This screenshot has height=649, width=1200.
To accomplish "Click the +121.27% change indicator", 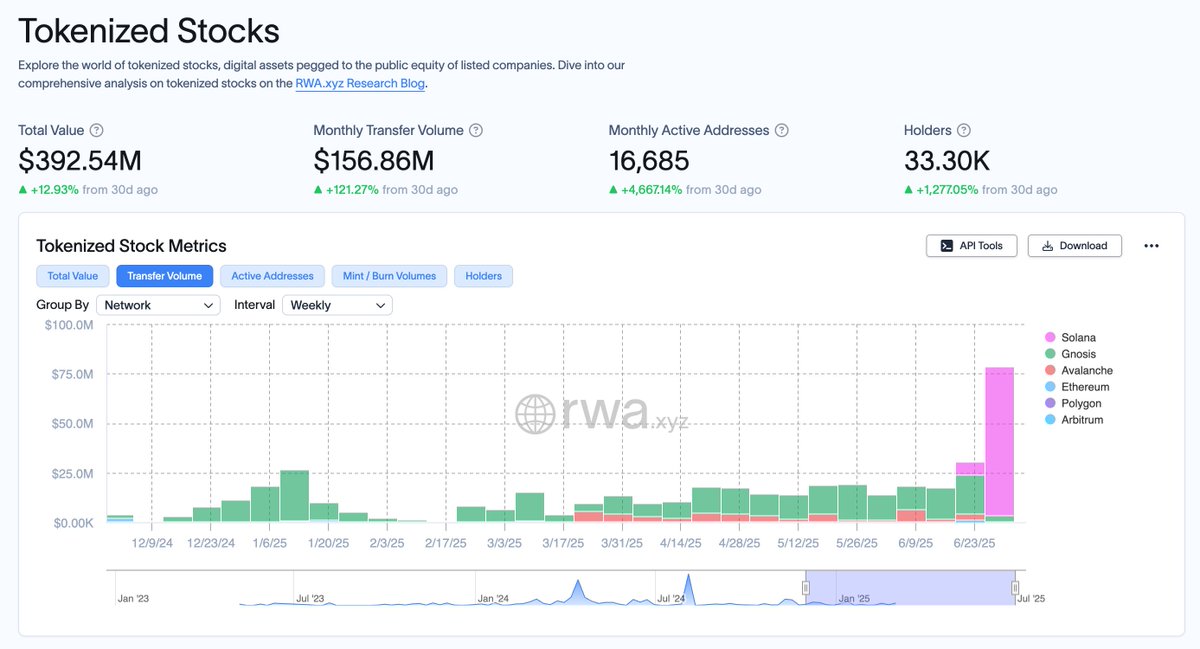I will pos(352,190).
